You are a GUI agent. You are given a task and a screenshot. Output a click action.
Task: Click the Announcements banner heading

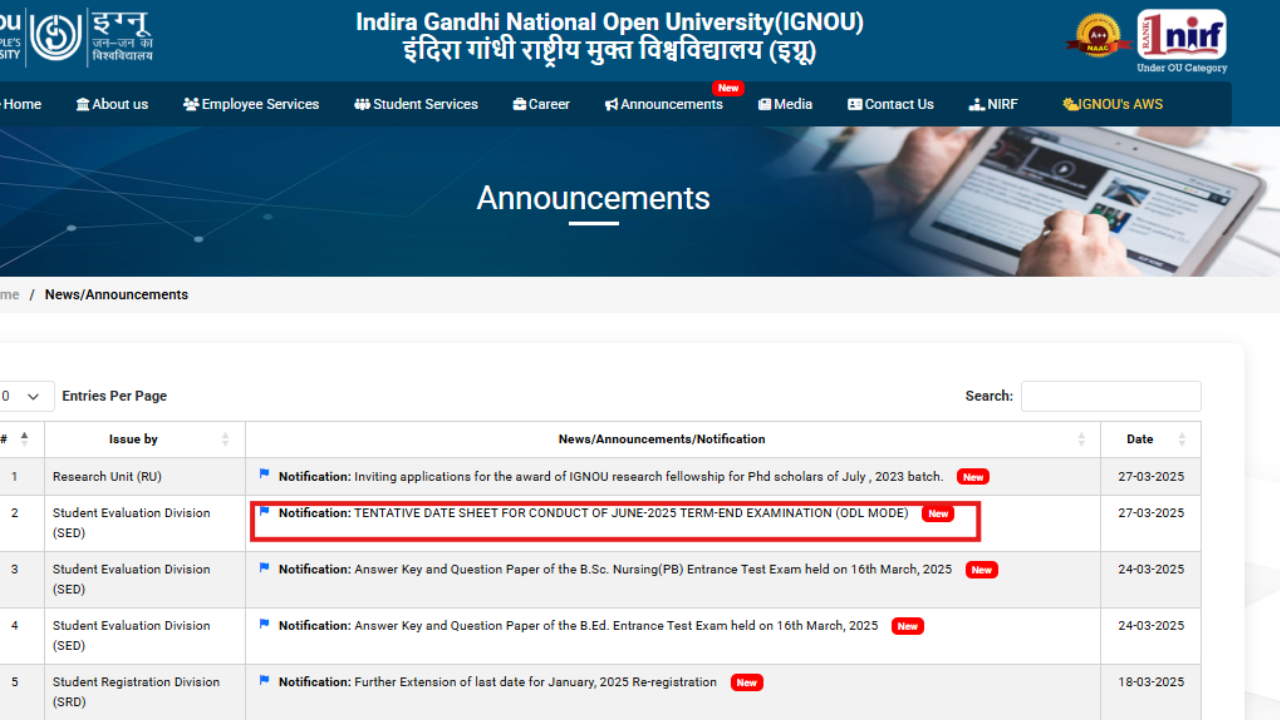pos(593,198)
